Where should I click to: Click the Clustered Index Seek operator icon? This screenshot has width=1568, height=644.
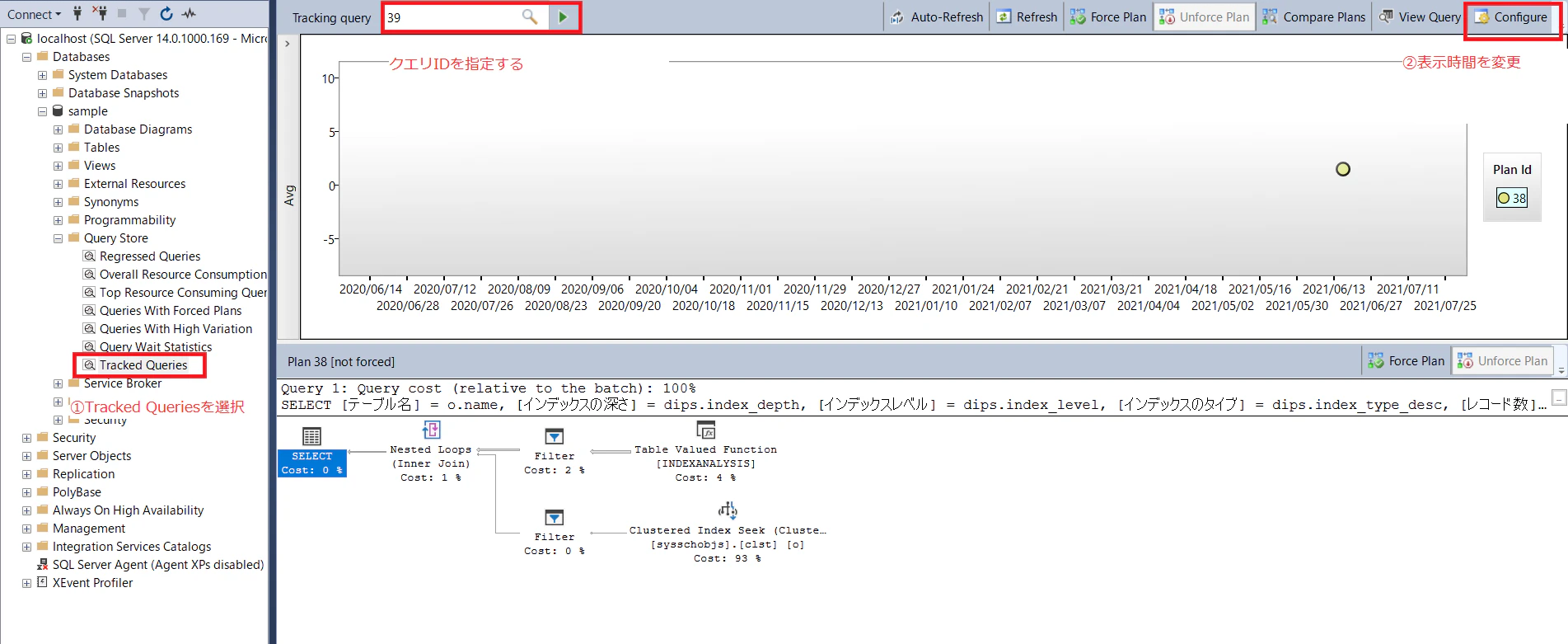point(728,510)
